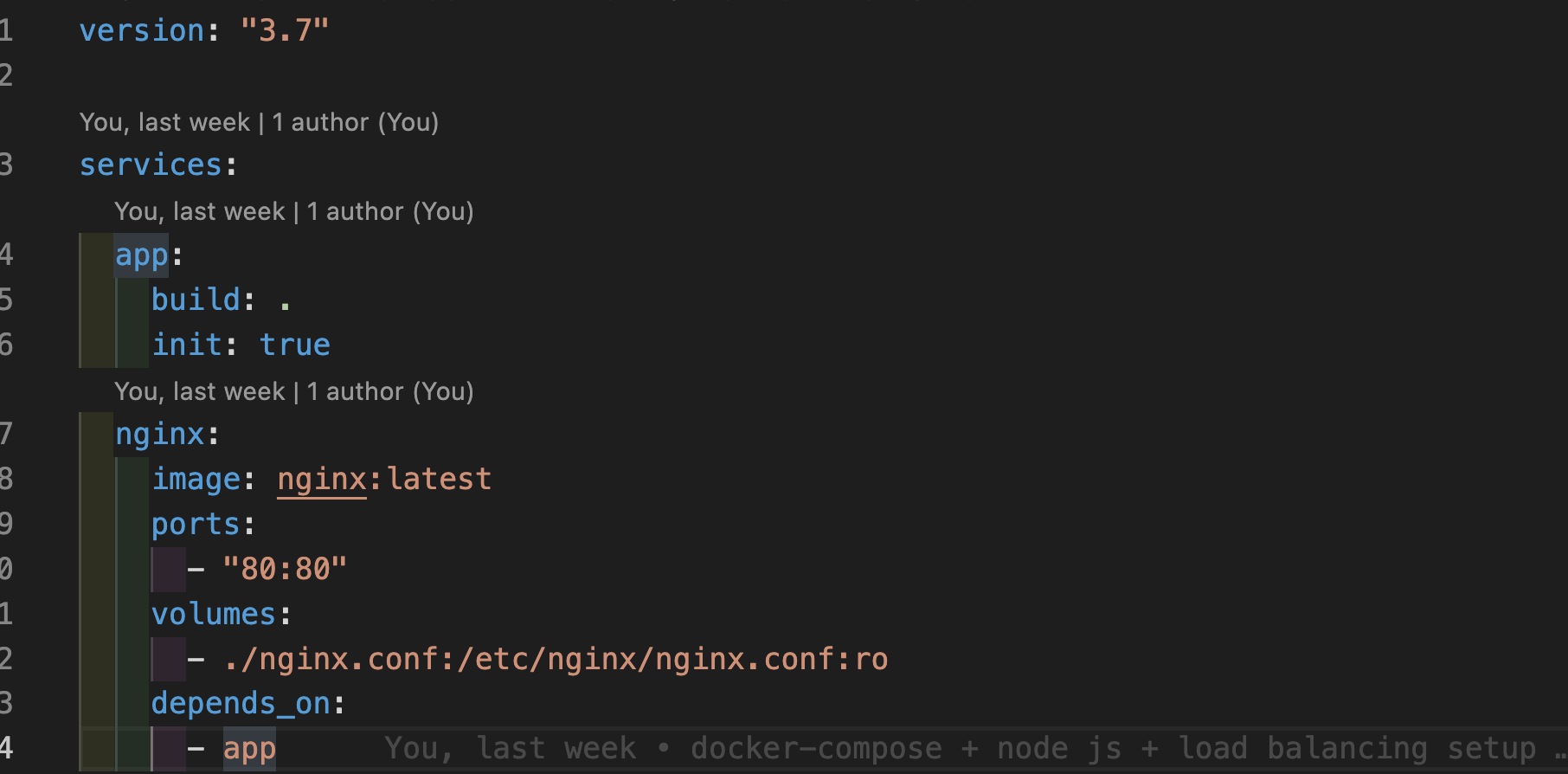The height and width of the screenshot is (774, 1568).
Task: Open '1 author (You)' CodeLens above services
Action: pyautogui.click(x=355, y=122)
